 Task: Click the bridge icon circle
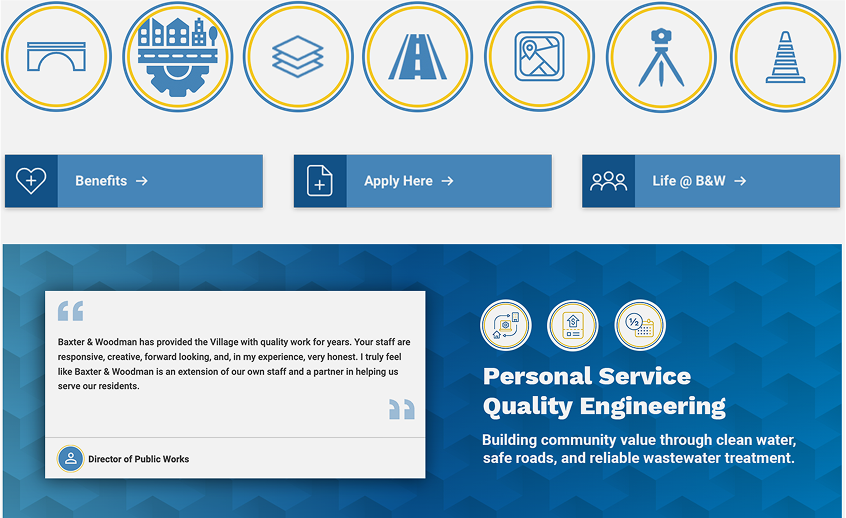pos(56,57)
